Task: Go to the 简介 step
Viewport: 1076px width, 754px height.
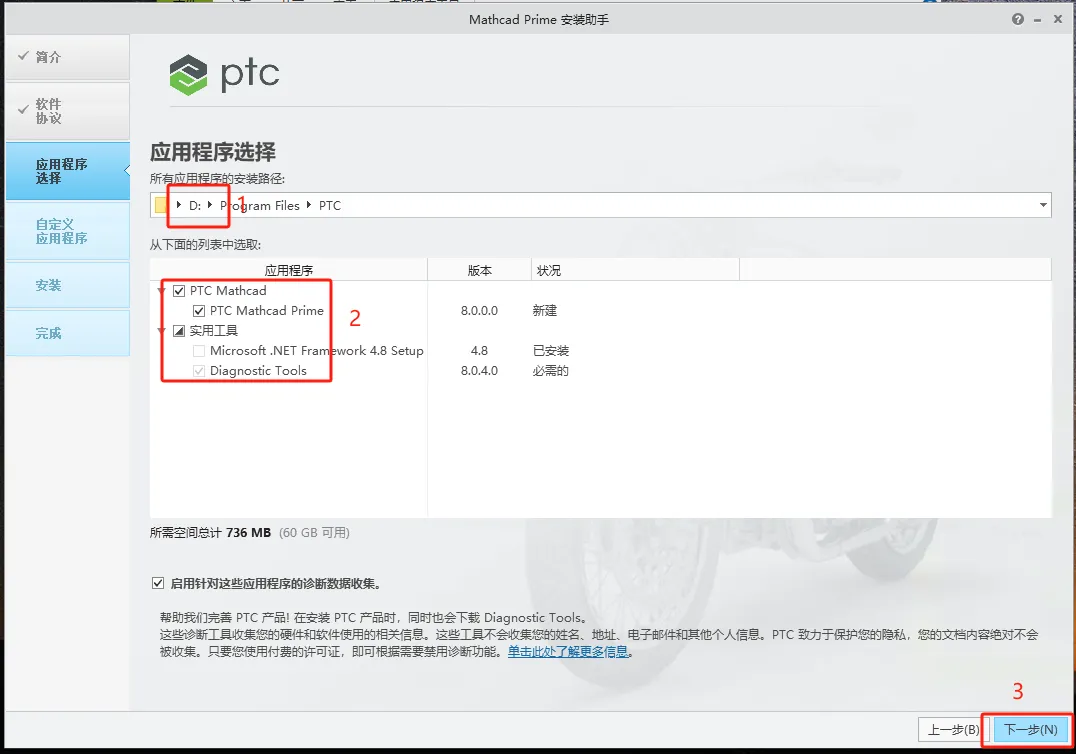Action: click(67, 57)
